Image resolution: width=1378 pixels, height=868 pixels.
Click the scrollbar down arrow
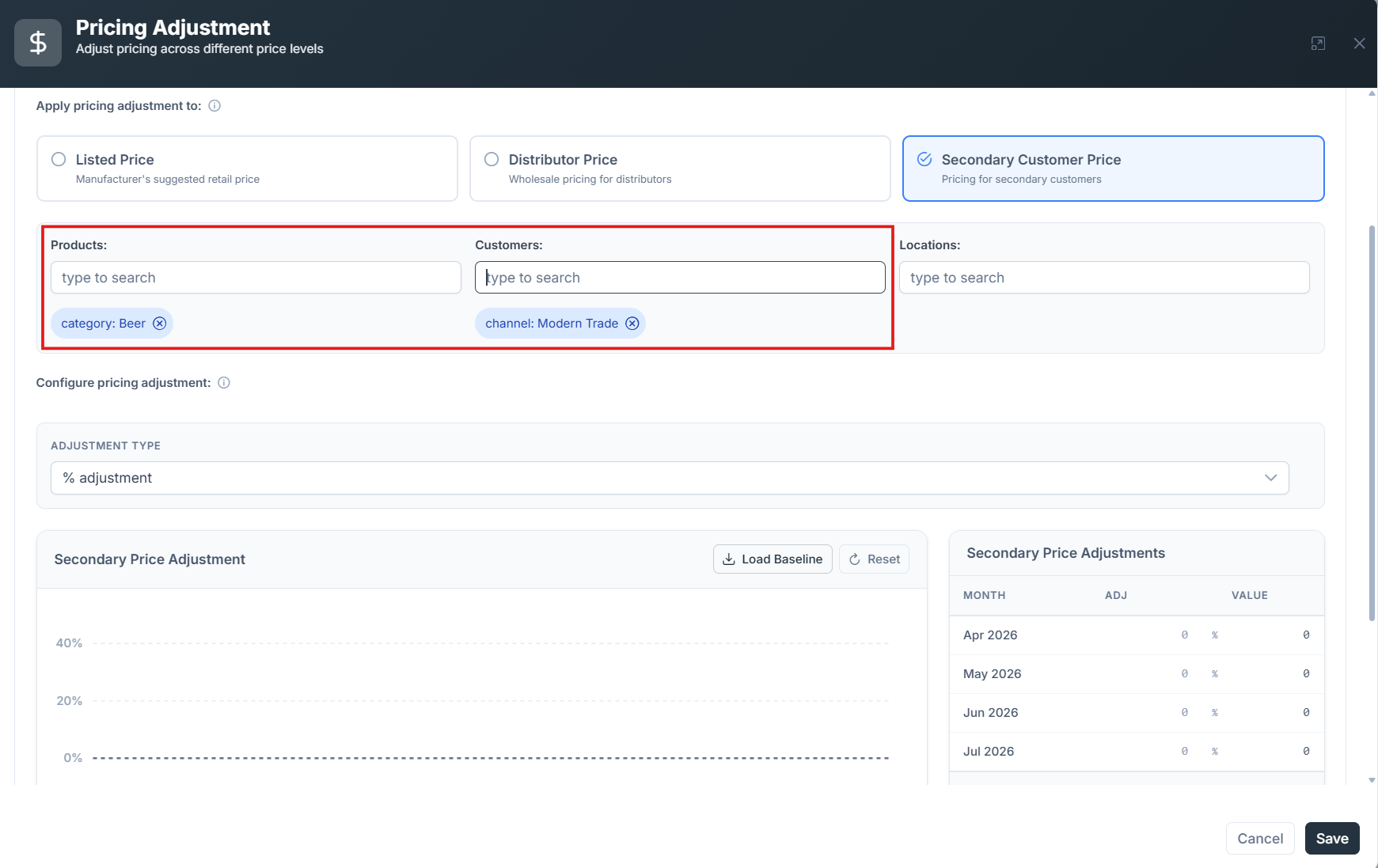click(x=1372, y=780)
